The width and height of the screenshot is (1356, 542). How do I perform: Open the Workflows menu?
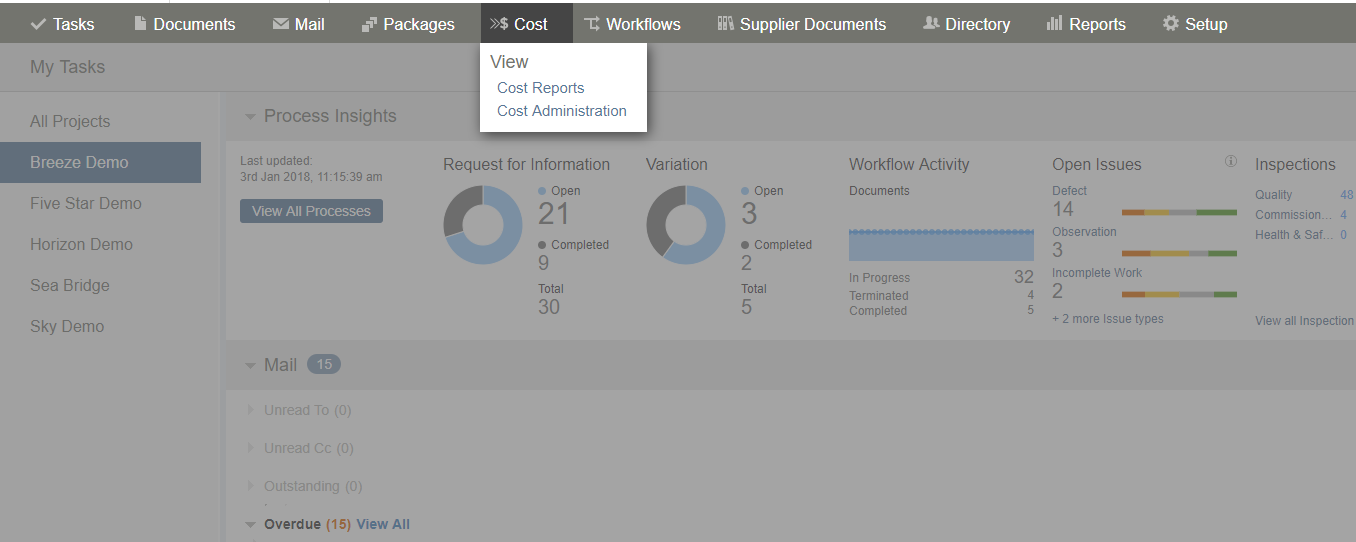[x=632, y=24]
